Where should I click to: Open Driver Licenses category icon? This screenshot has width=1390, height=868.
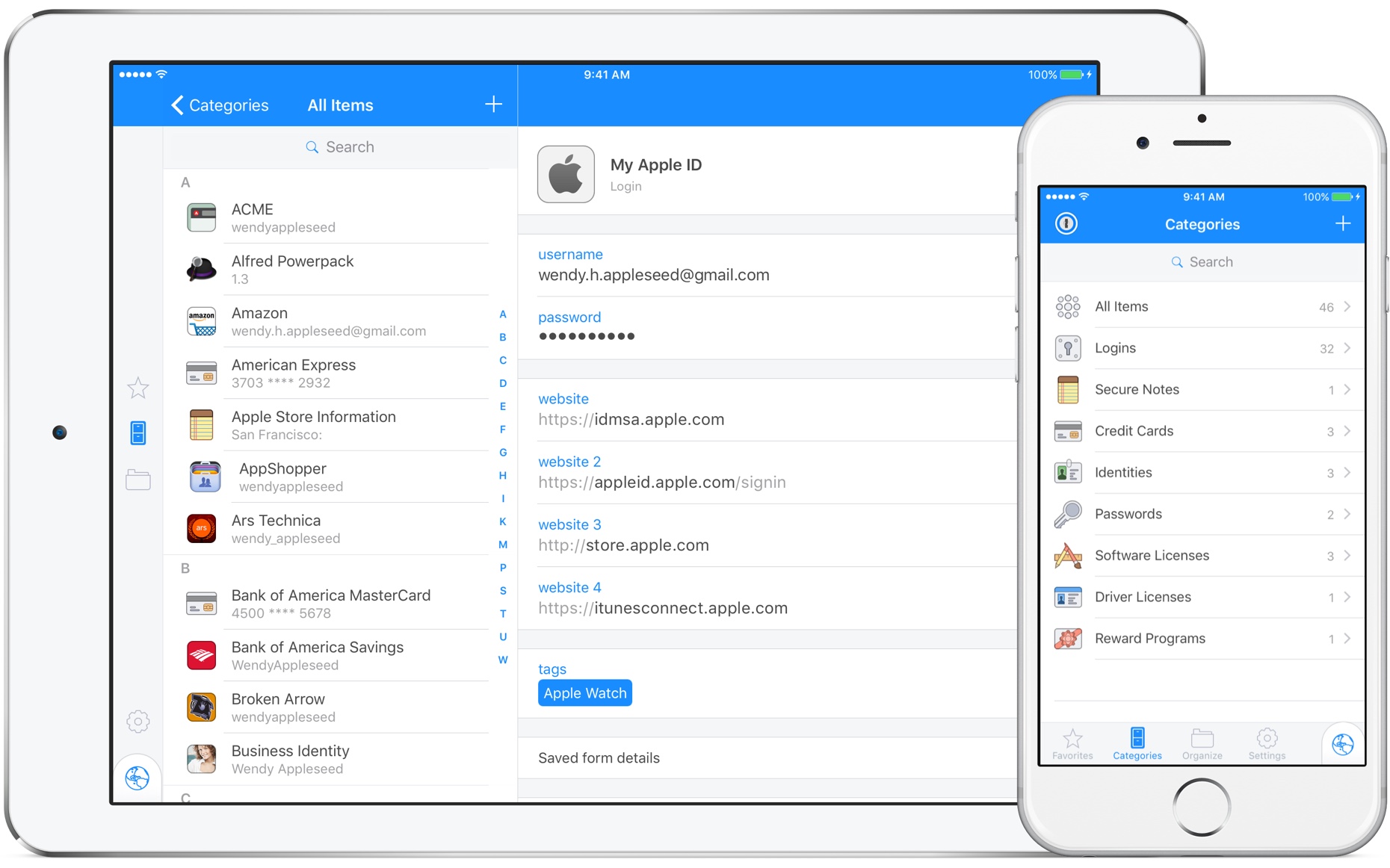1068,597
